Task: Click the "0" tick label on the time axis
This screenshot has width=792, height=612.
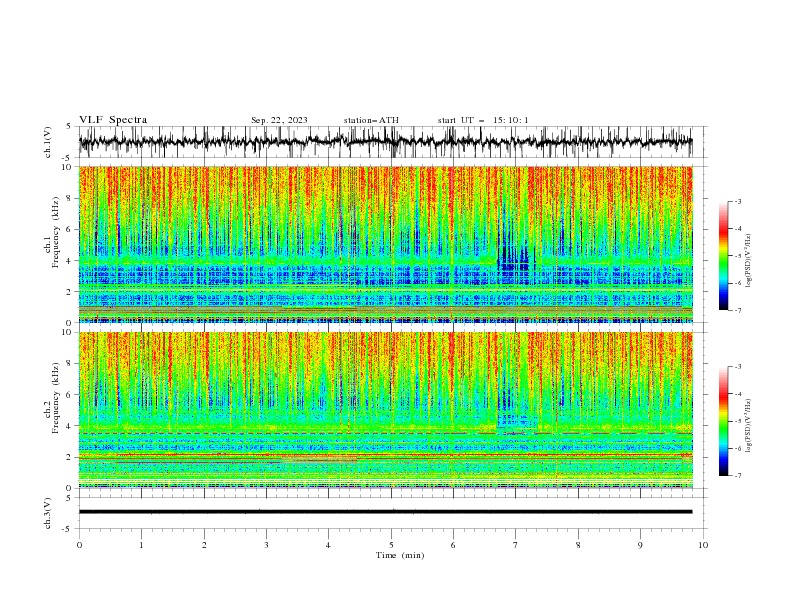Action: [79, 545]
